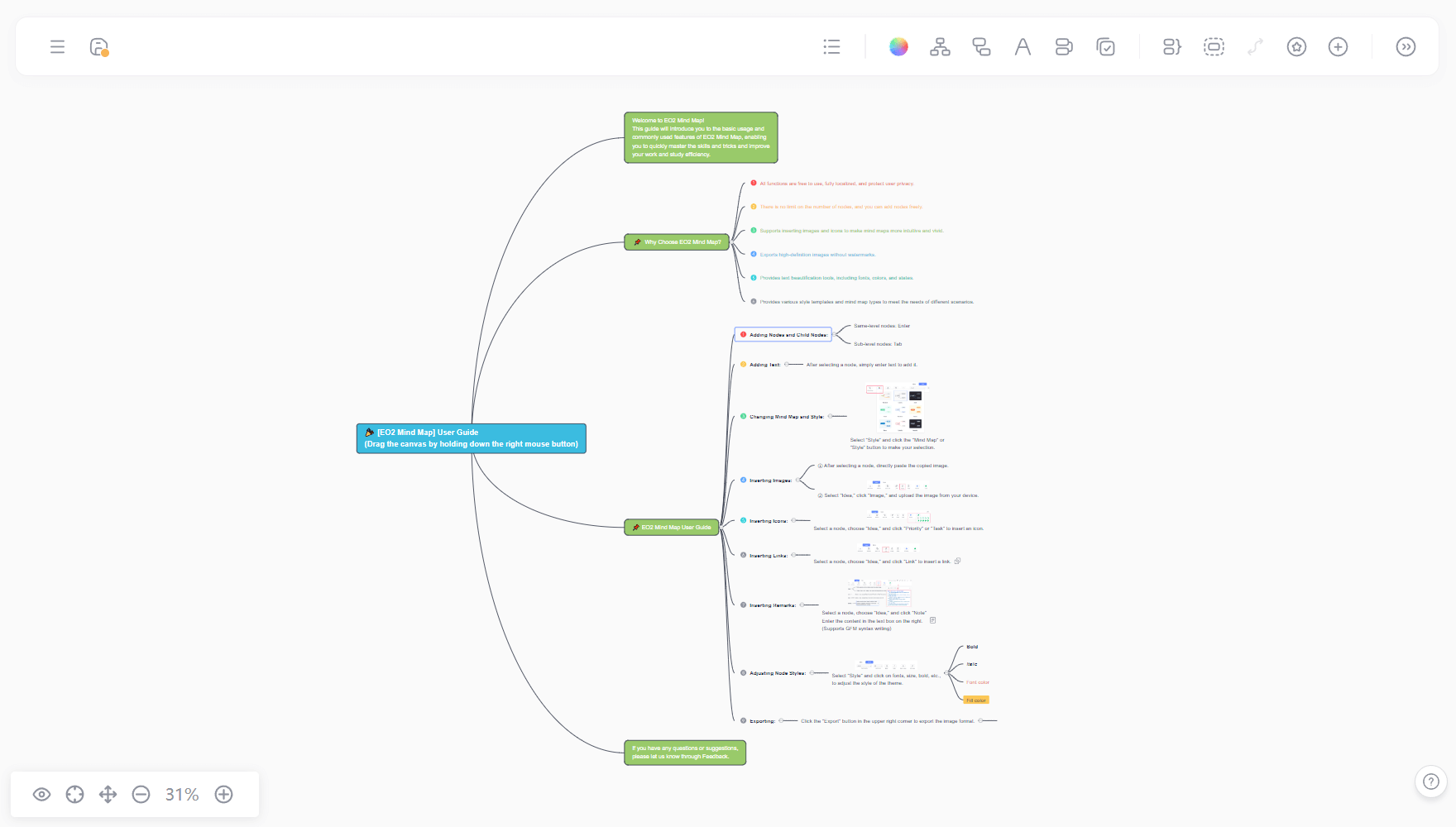
Task: Zoom out with the minus button
Action: (141, 795)
